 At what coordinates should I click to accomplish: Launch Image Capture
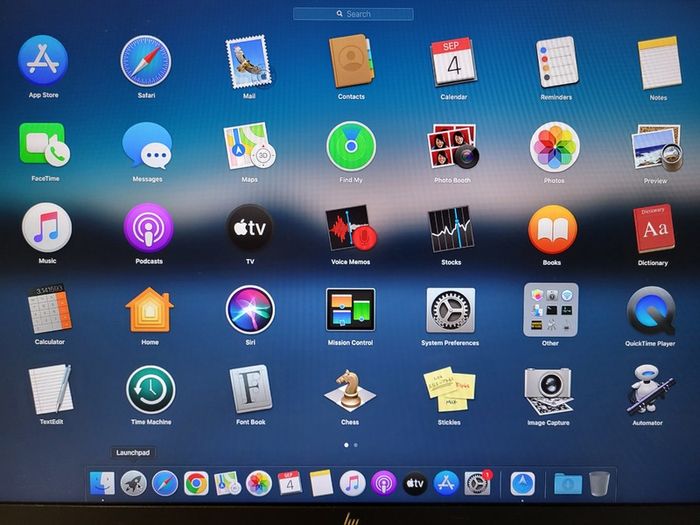[x=549, y=392]
